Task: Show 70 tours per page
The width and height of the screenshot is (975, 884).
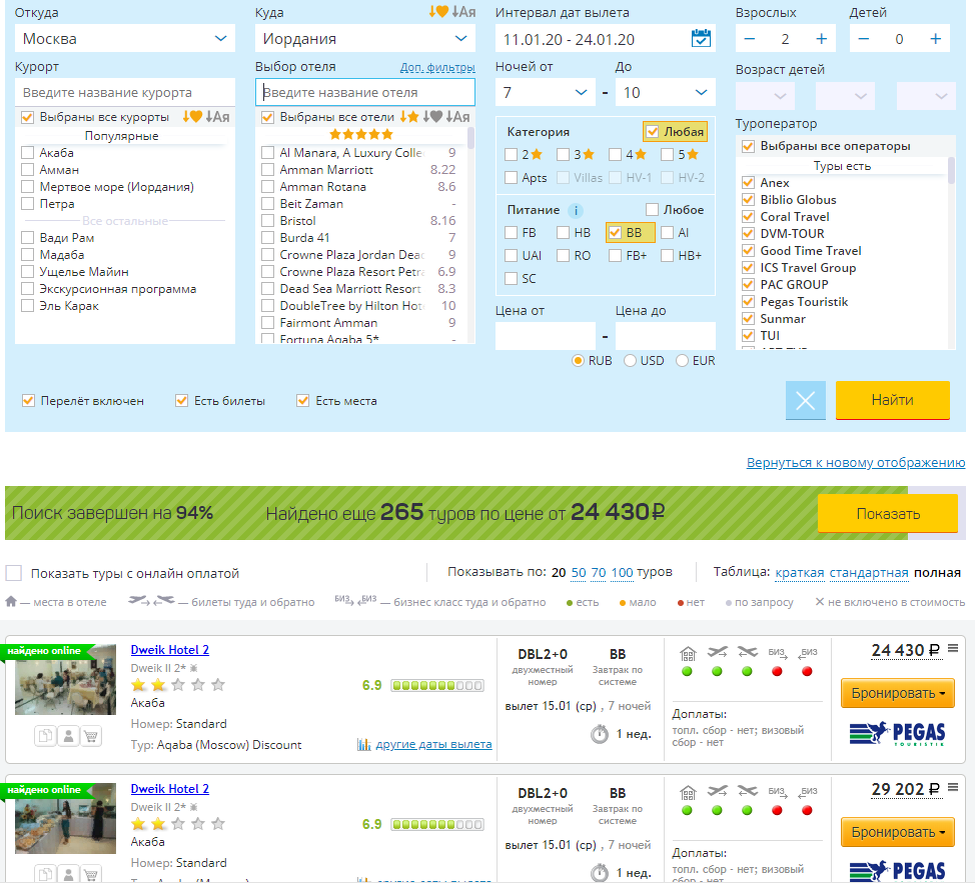Action: tap(598, 573)
